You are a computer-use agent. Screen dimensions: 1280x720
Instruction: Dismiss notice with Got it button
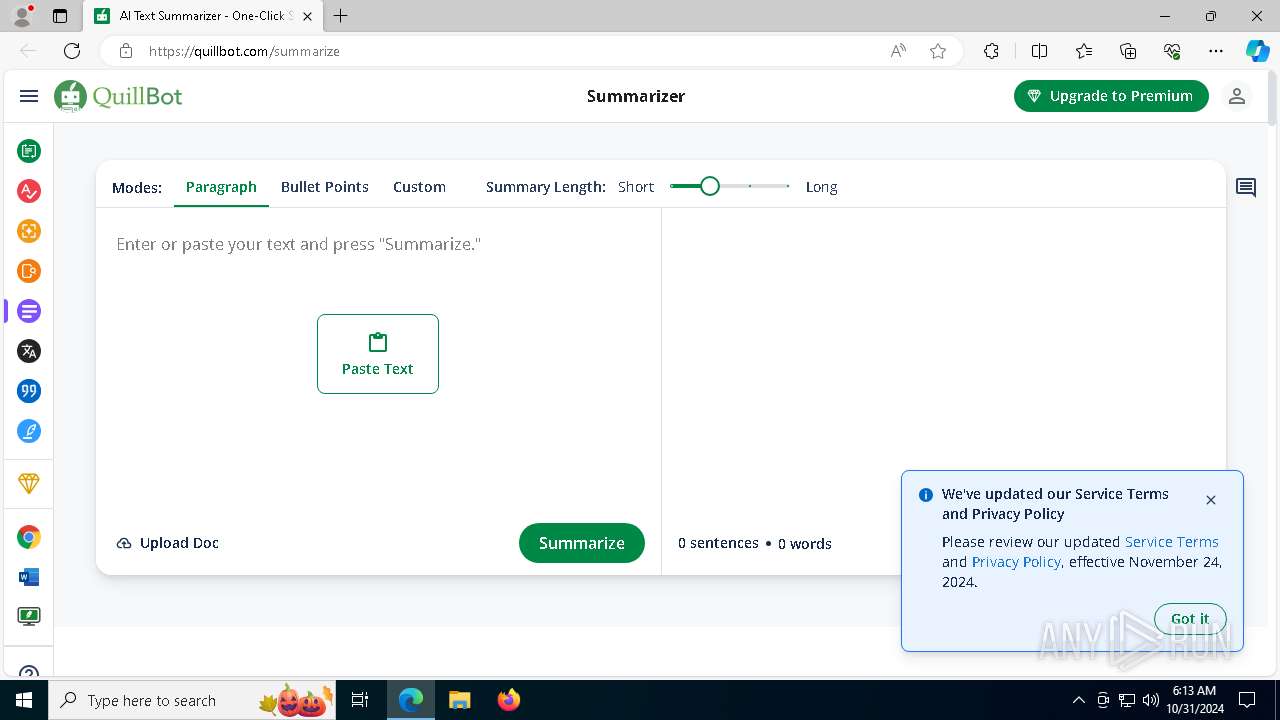pyautogui.click(x=1190, y=619)
